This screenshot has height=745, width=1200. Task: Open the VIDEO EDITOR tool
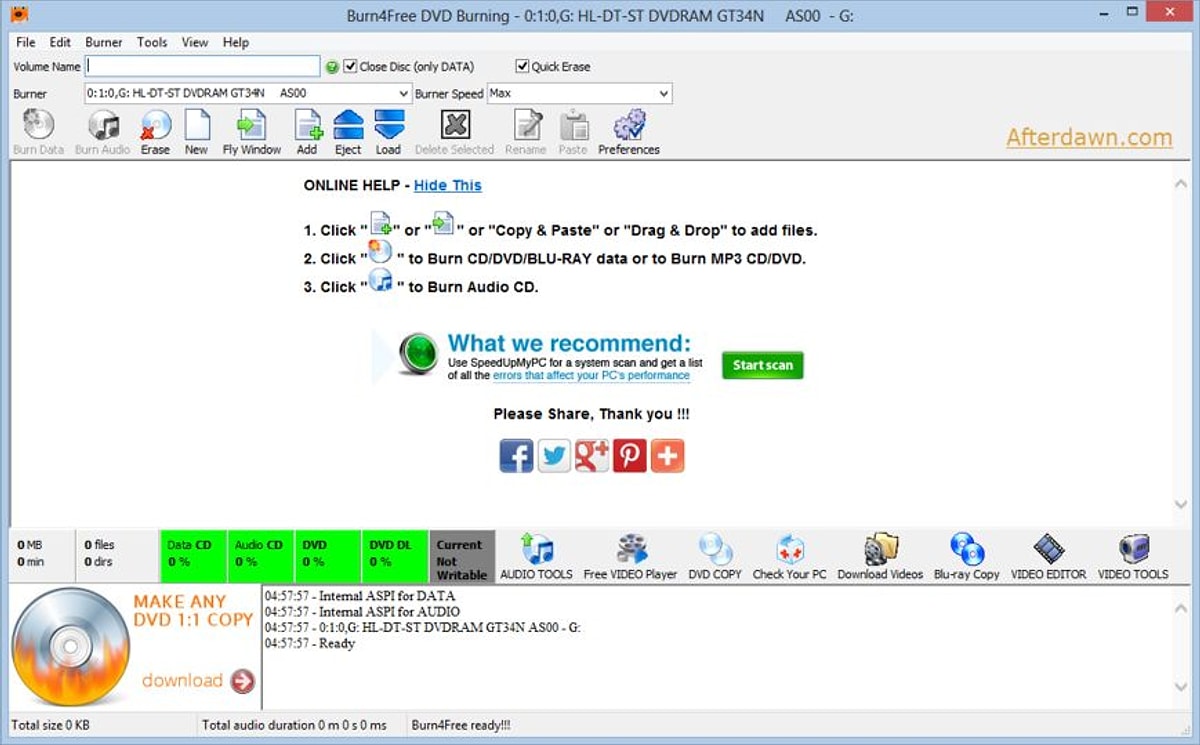coord(1048,555)
